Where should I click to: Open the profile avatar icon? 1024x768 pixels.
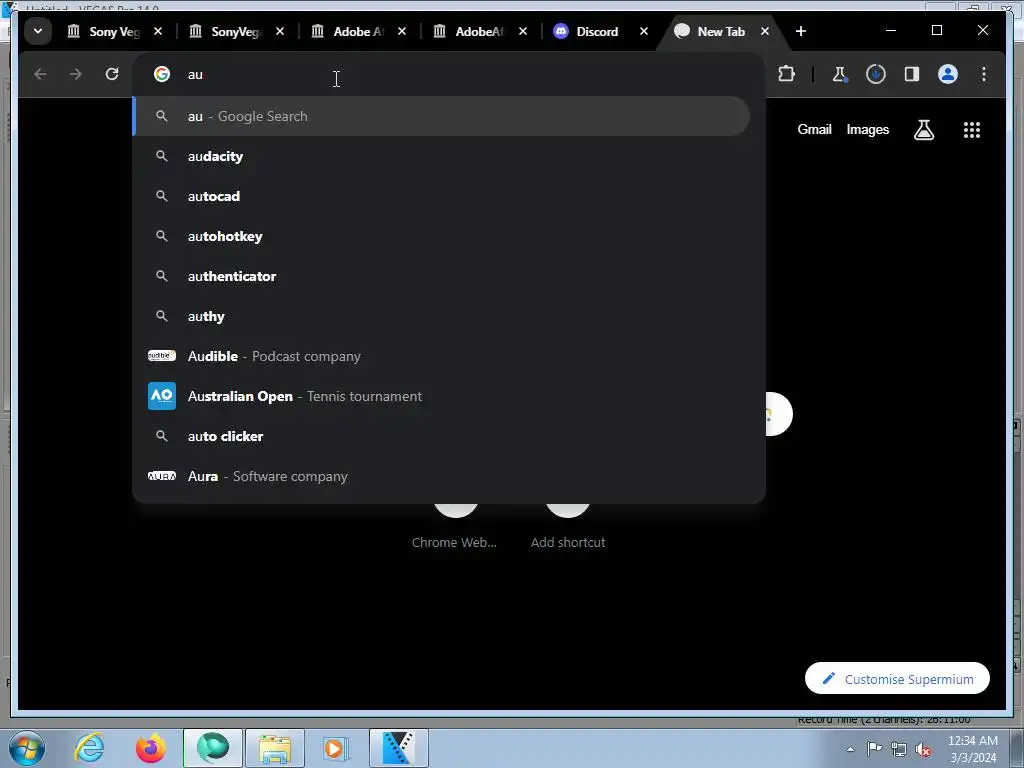tap(948, 74)
